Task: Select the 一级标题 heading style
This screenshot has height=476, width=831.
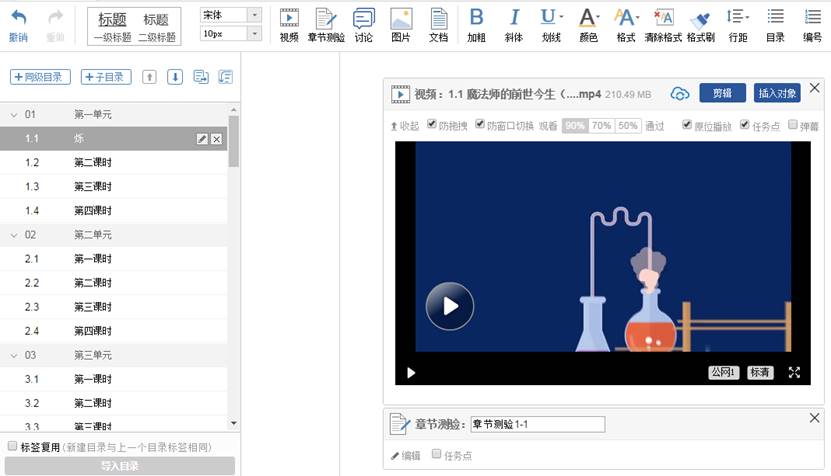Action: coord(112,27)
